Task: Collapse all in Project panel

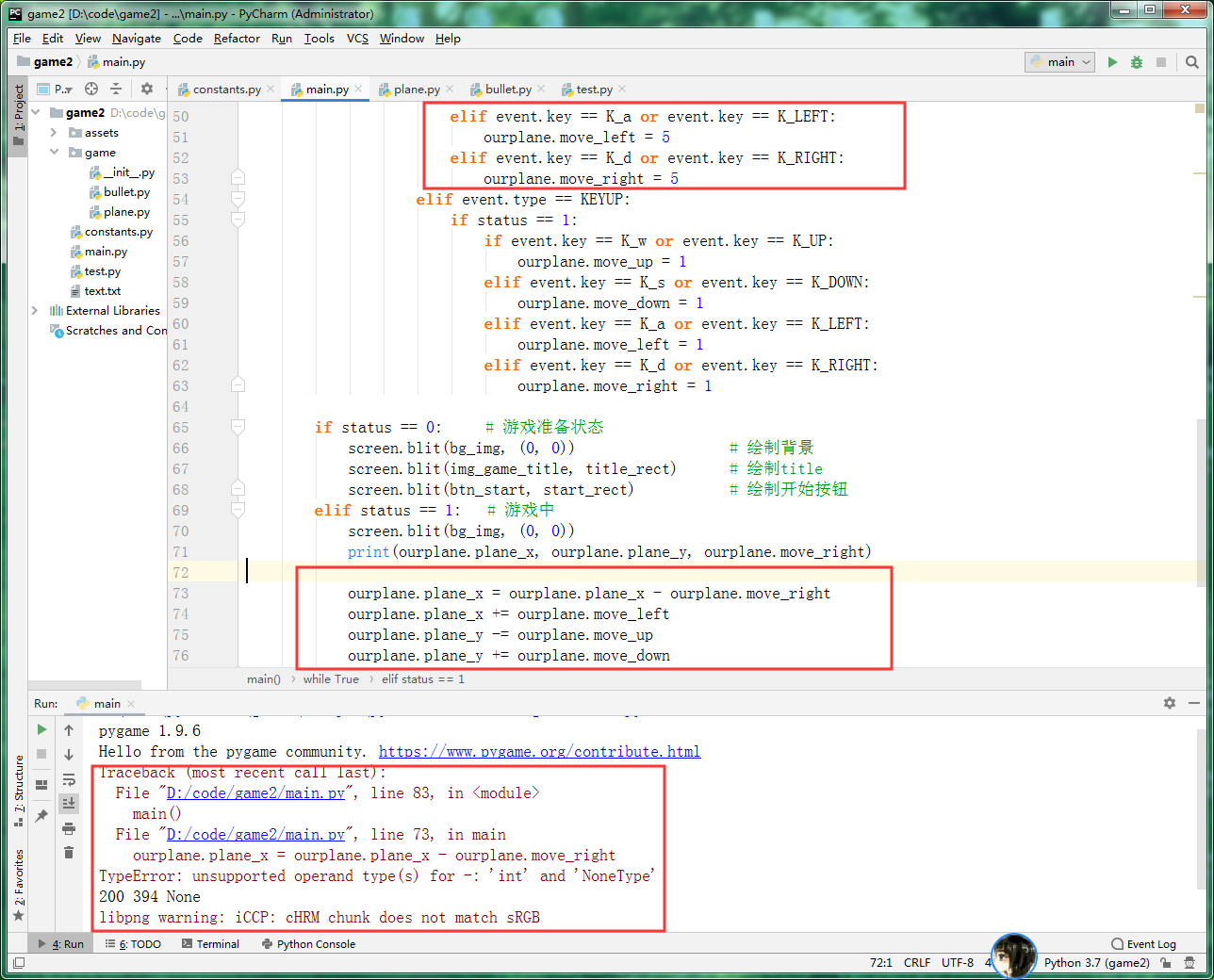Action: click(x=116, y=89)
